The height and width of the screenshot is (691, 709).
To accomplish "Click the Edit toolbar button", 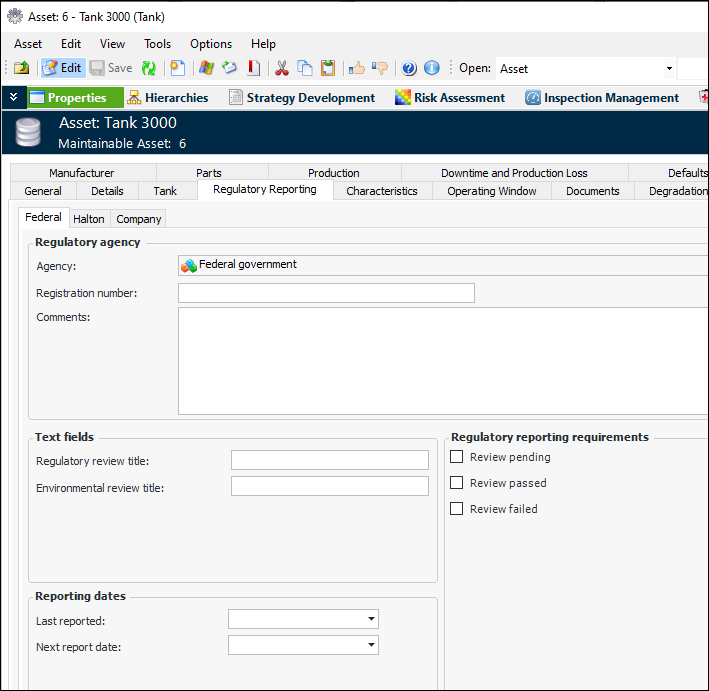I will point(62,68).
